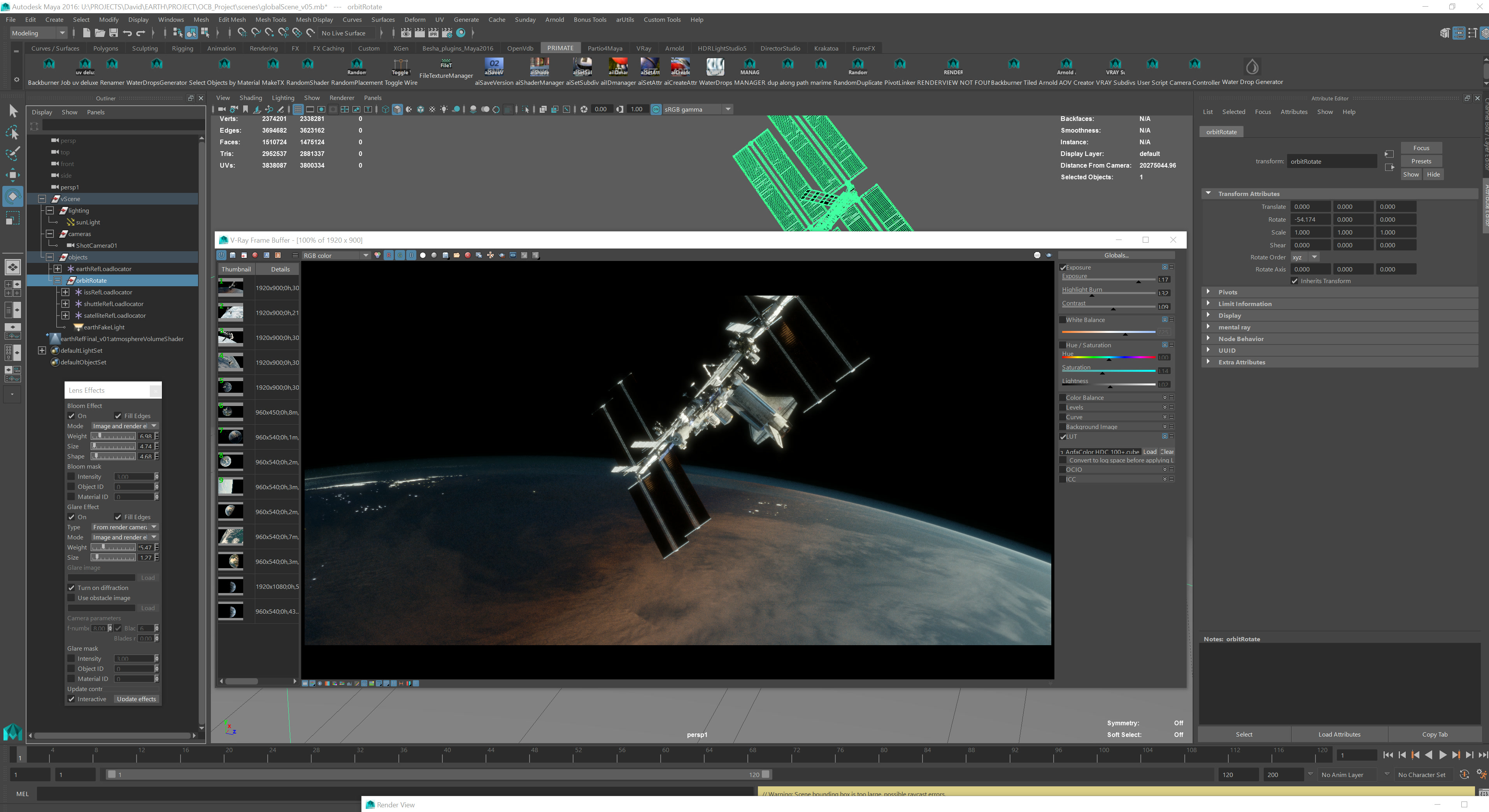
Task: Open the sRGB gamma view transform dropdown
Action: (x=698, y=109)
